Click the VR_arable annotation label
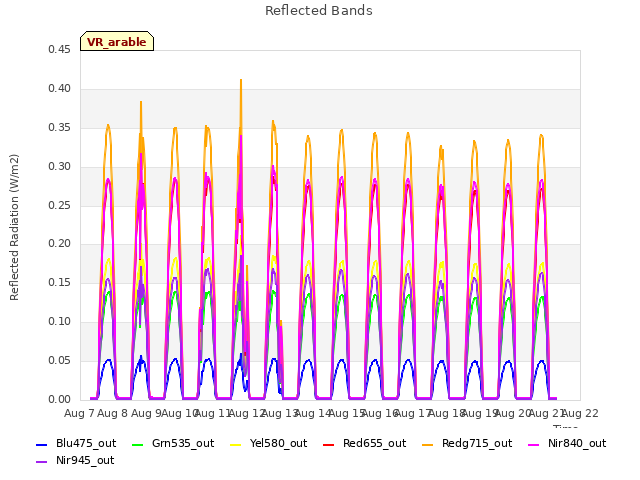 point(117,42)
